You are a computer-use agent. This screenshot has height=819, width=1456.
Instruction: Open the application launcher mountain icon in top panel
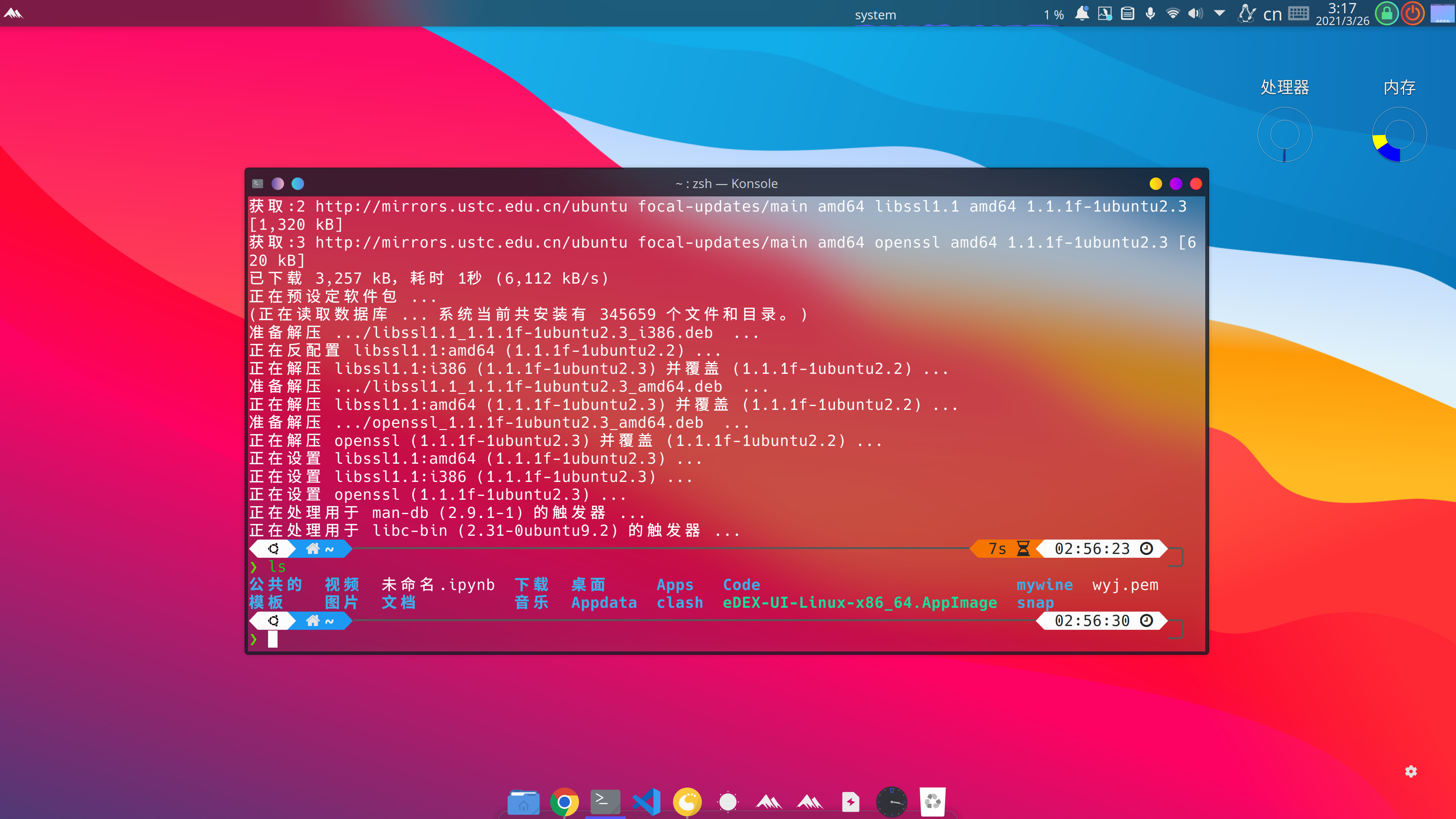click(13, 14)
